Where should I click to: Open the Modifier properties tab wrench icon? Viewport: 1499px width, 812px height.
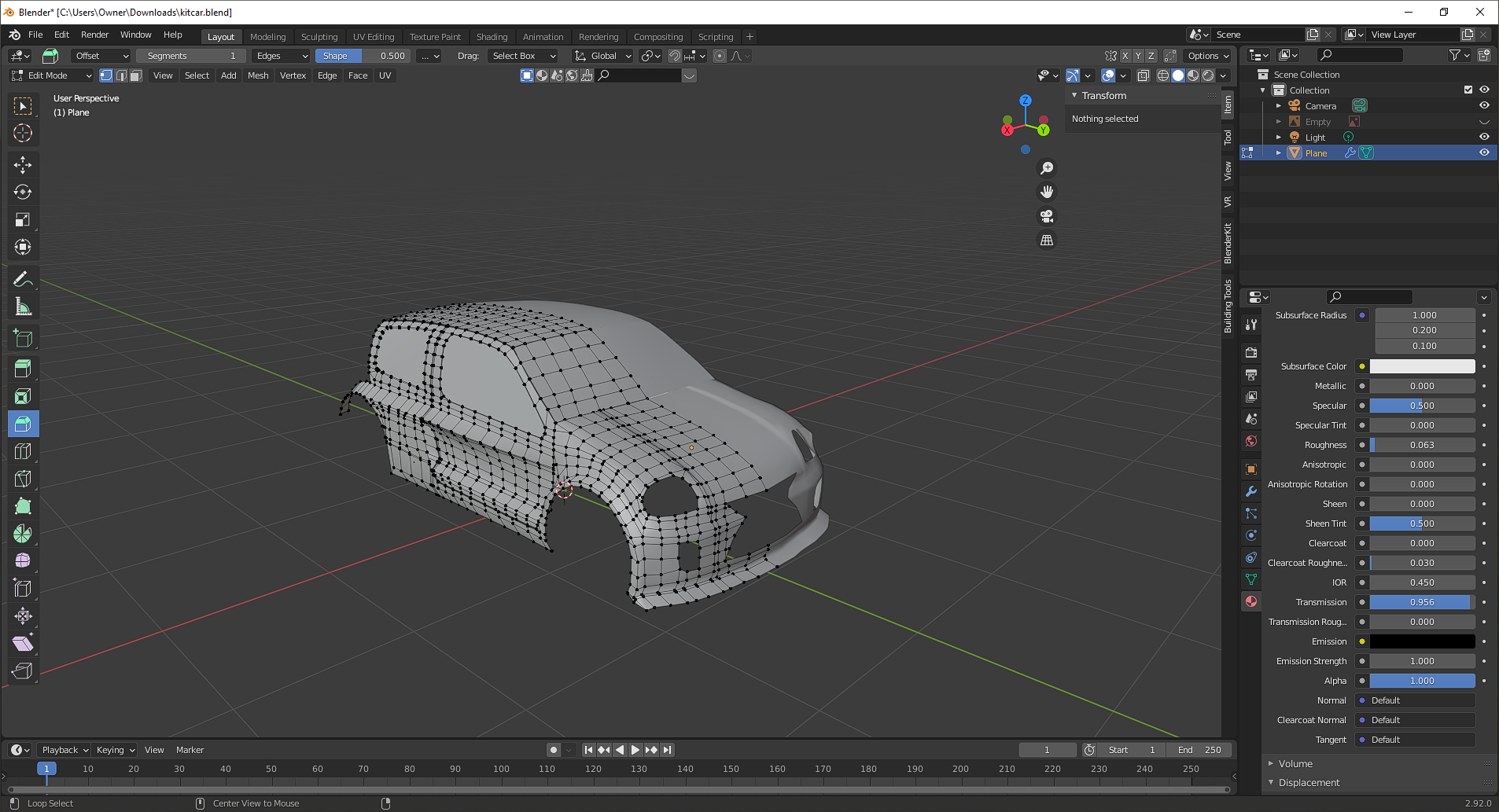pos(1251,491)
